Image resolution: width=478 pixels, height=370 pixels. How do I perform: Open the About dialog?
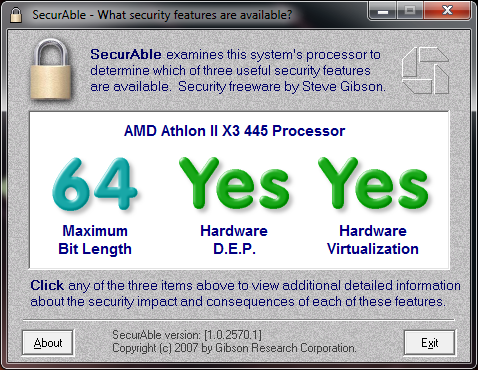coord(48,343)
